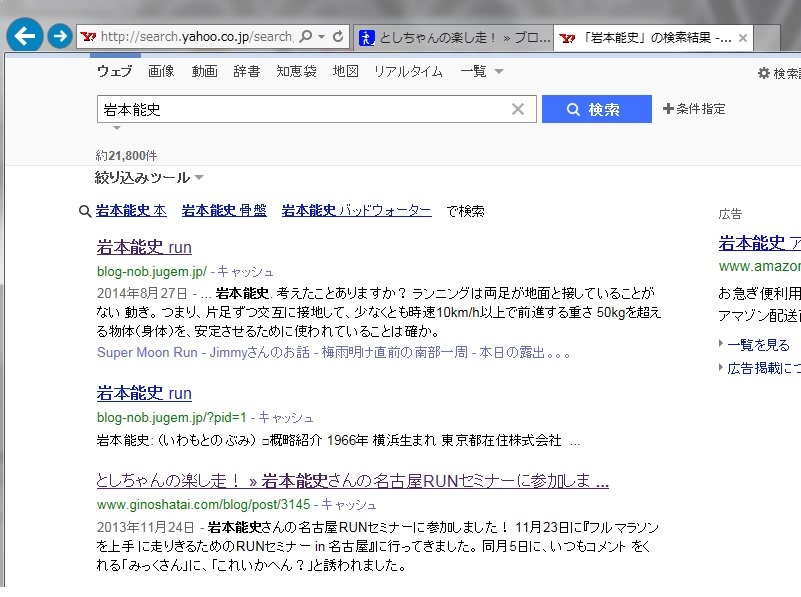Screen dimensions: 801x597
Task: Go forward with the browser forward arrow
Action: [60, 36]
